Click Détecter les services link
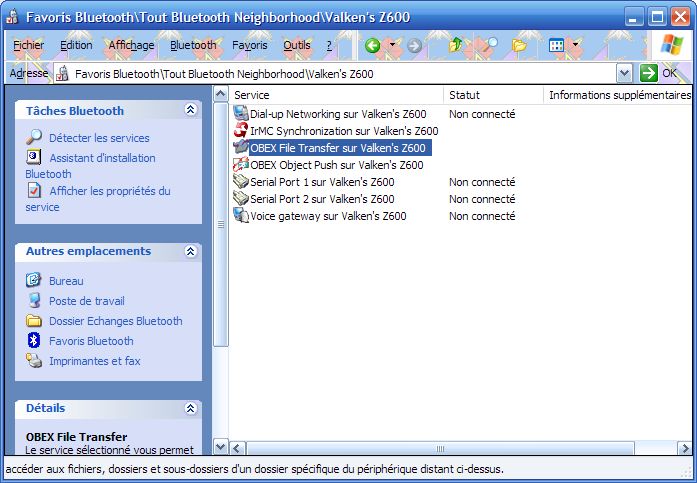Viewport: 697px width, 483px height. pos(99,138)
